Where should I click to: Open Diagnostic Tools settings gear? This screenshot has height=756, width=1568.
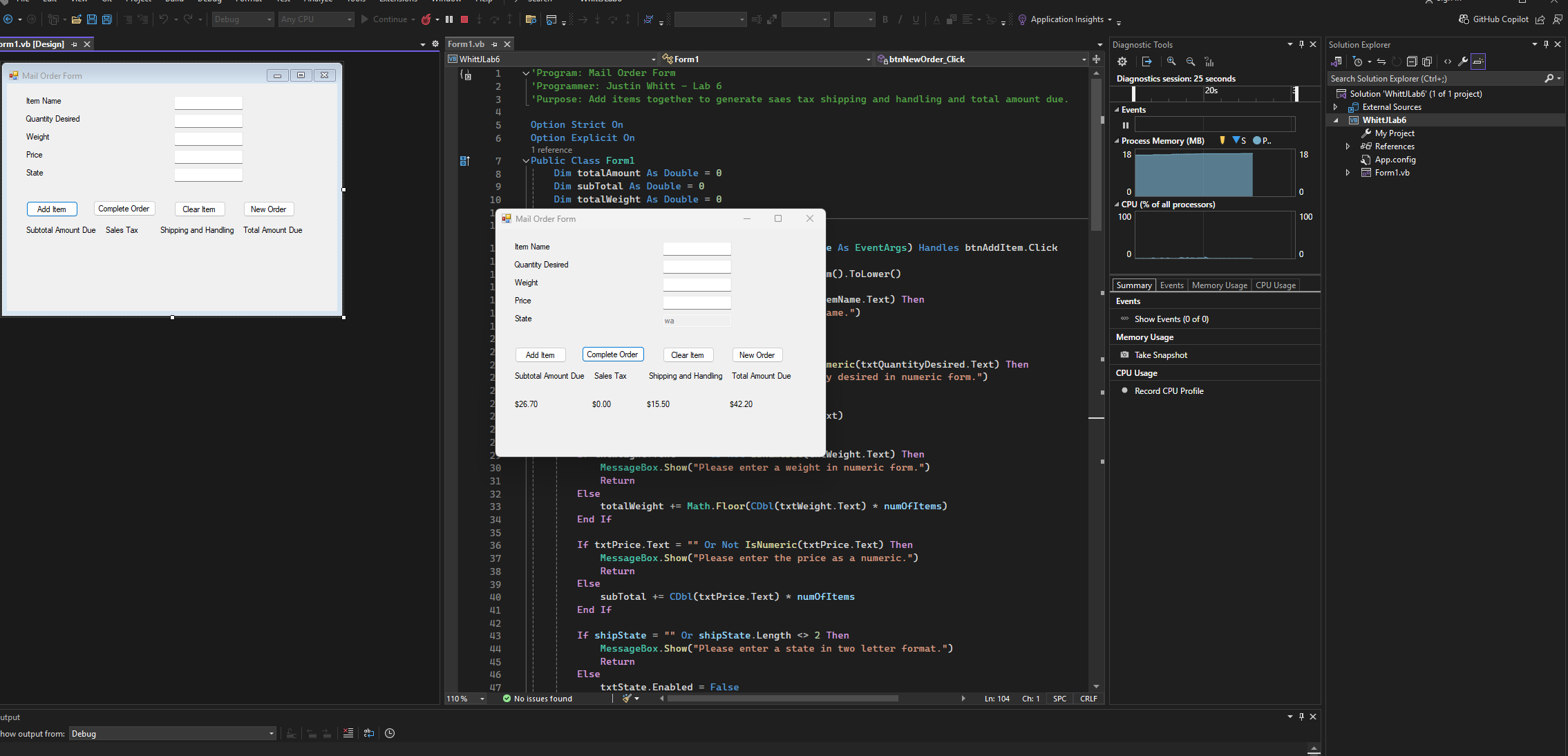(1122, 62)
